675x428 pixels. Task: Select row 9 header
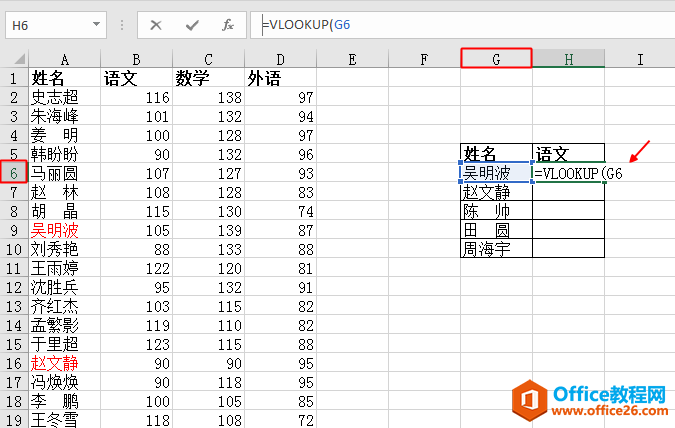[x=14, y=230]
